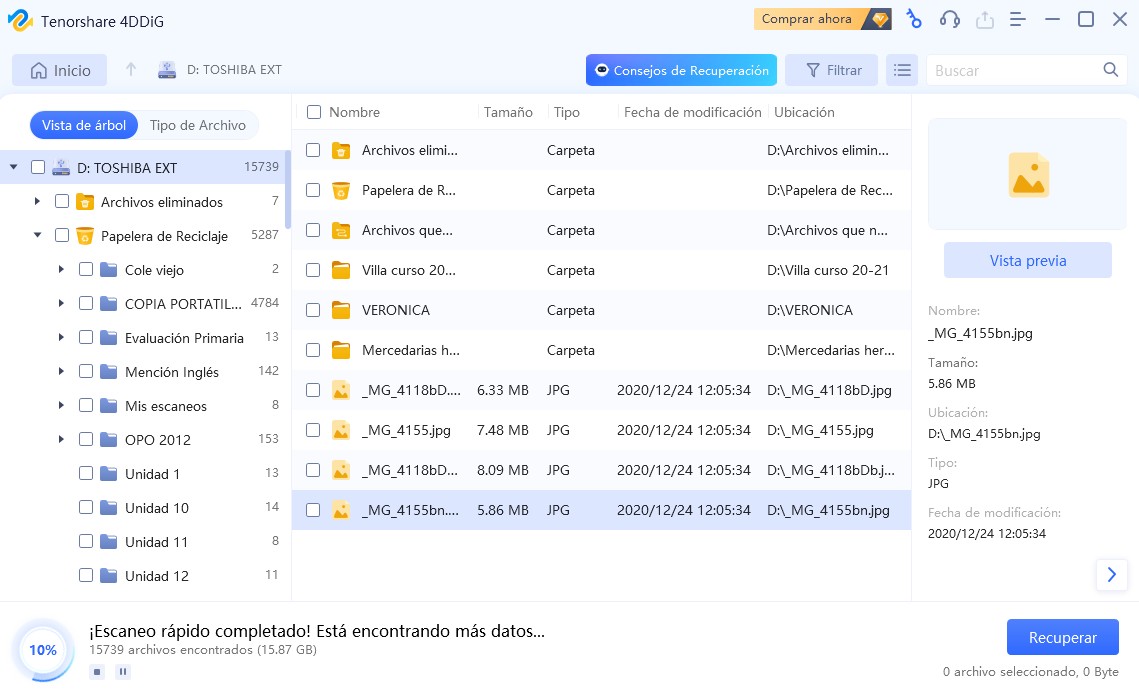The height and width of the screenshot is (691, 1139).
Task: Tick the checkbox for _MG_4155bn.jpg row
Action: (313, 510)
